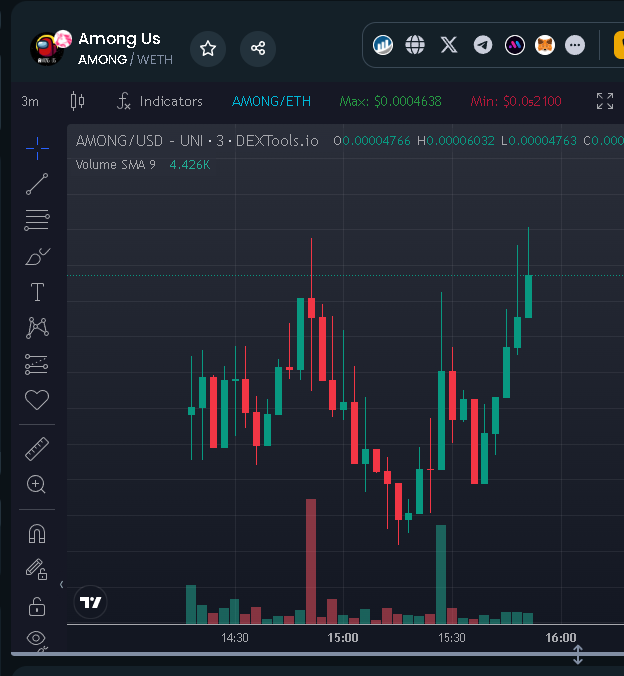The width and height of the screenshot is (624, 676).
Task: Select the Text annotation tool
Action: [37, 292]
